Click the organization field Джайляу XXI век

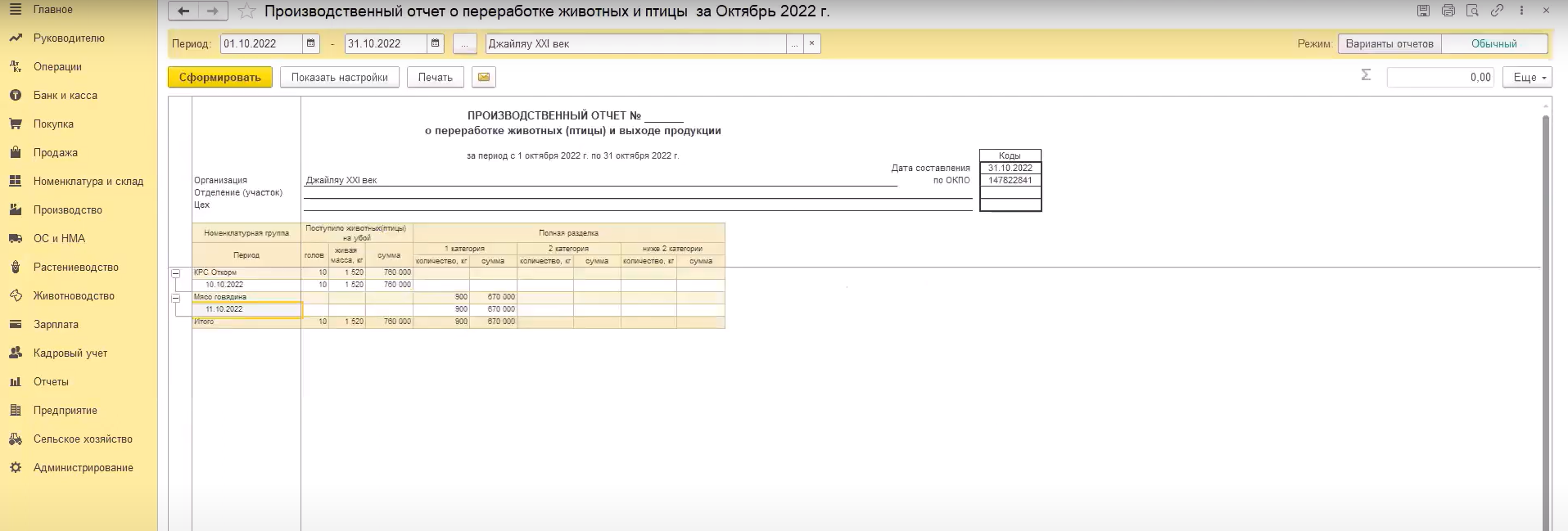point(635,43)
